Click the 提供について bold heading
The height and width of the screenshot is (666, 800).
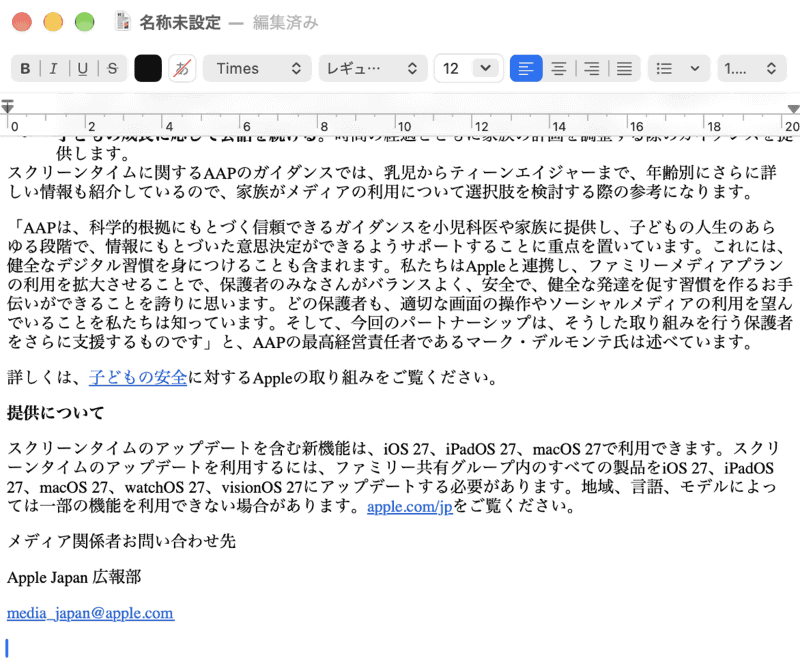point(56,412)
